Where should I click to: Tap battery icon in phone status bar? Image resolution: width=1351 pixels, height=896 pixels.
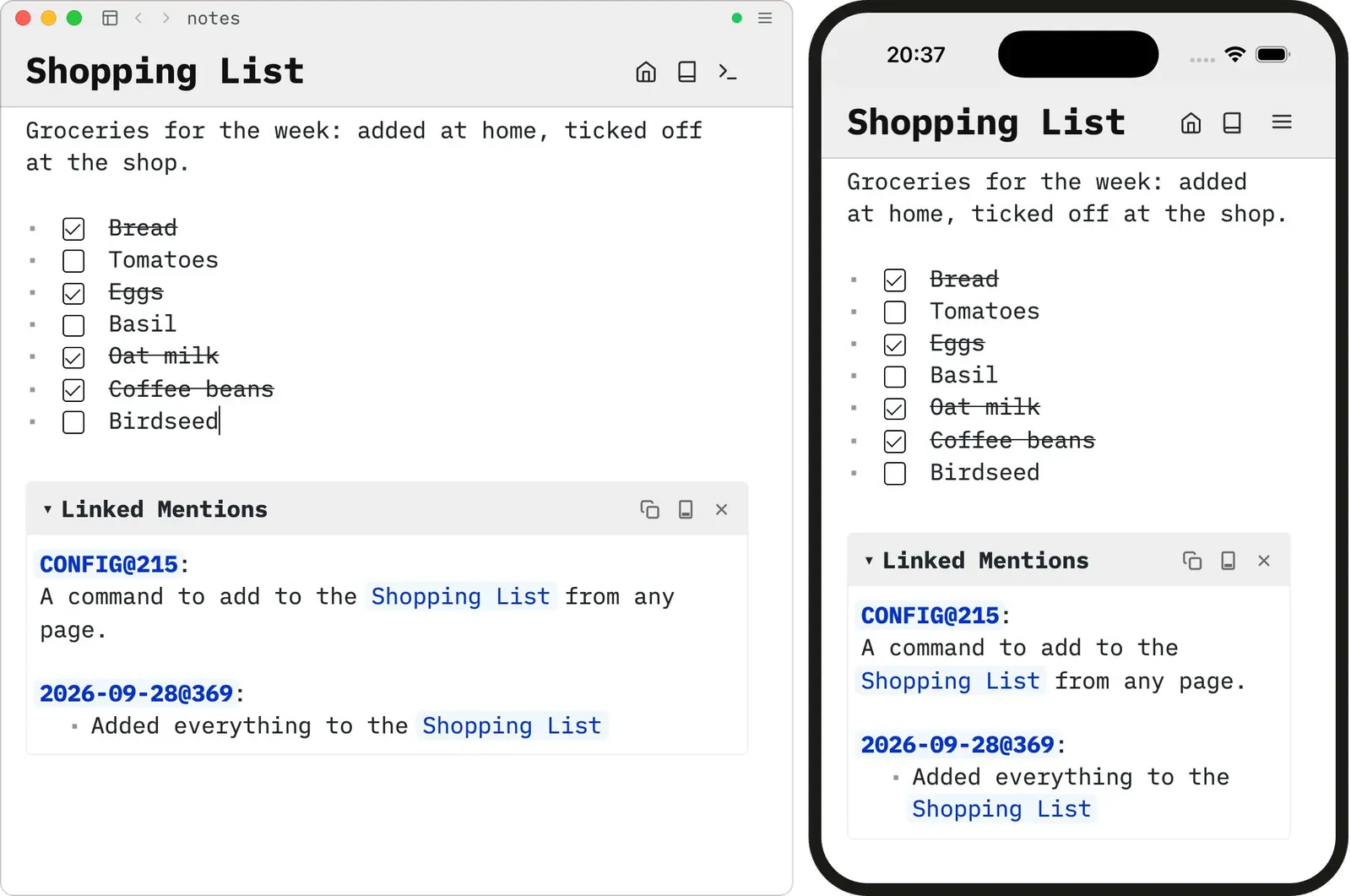coord(1273,55)
